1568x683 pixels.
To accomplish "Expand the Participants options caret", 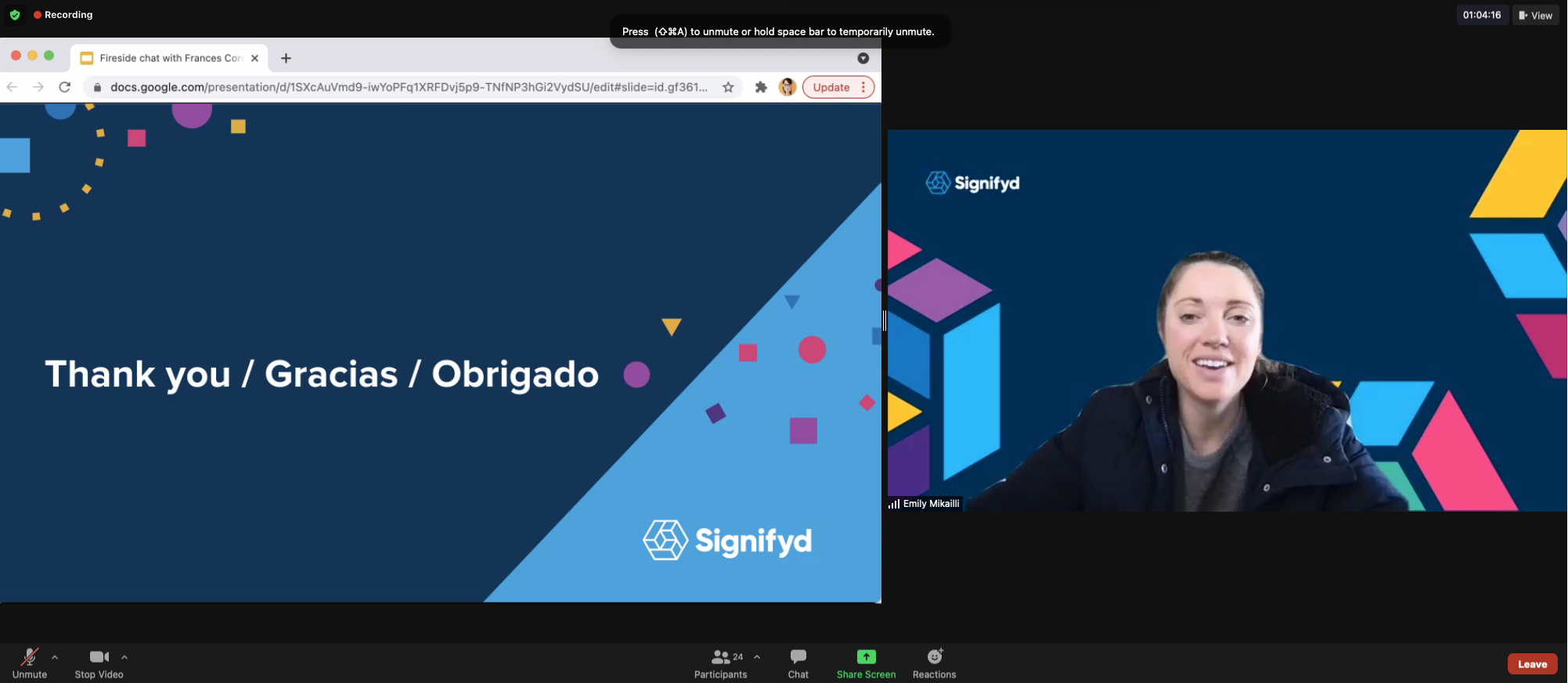I will pos(757,657).
